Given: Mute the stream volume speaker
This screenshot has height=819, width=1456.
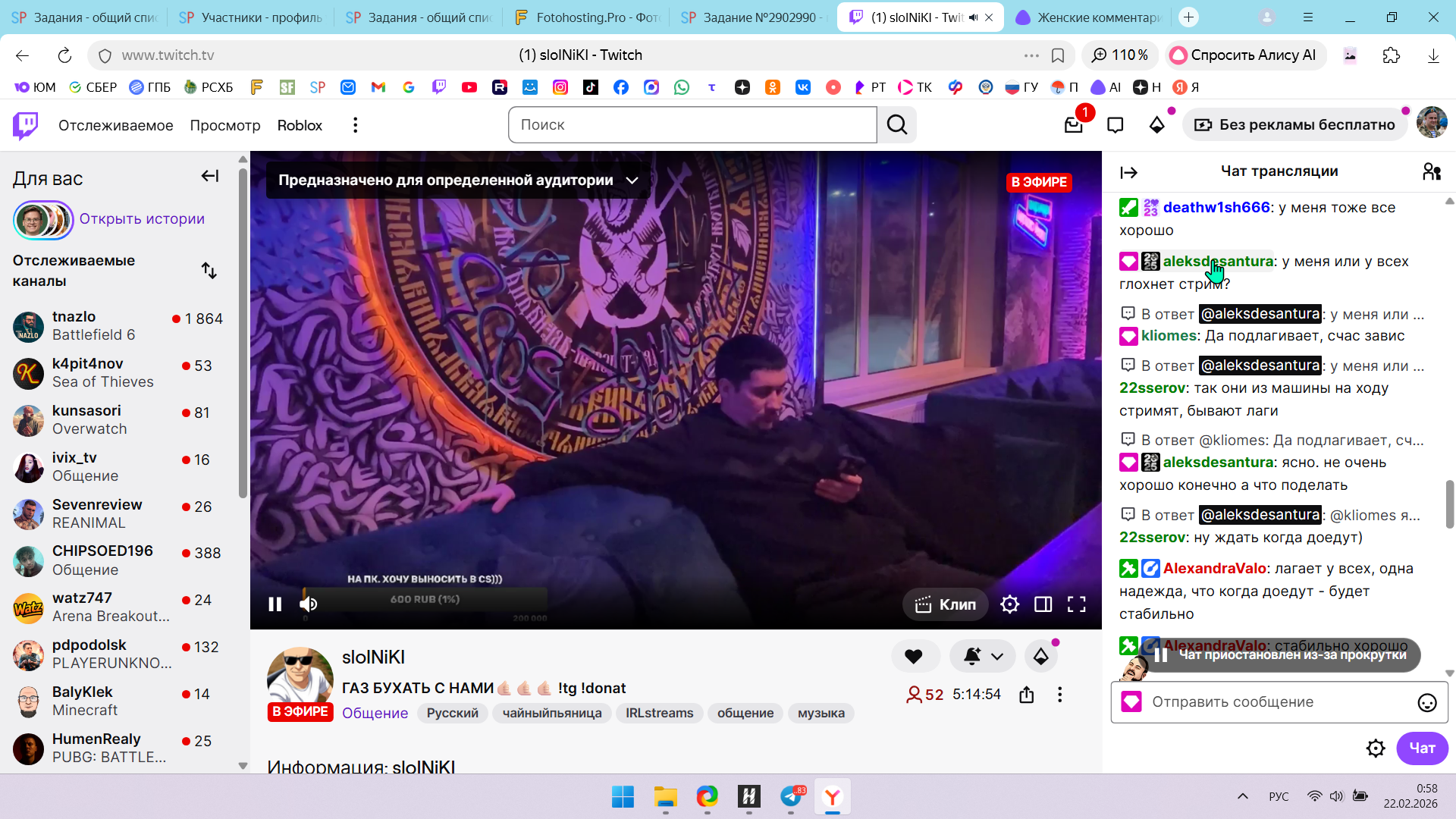Looking at the screenshot, I should 308,604.
